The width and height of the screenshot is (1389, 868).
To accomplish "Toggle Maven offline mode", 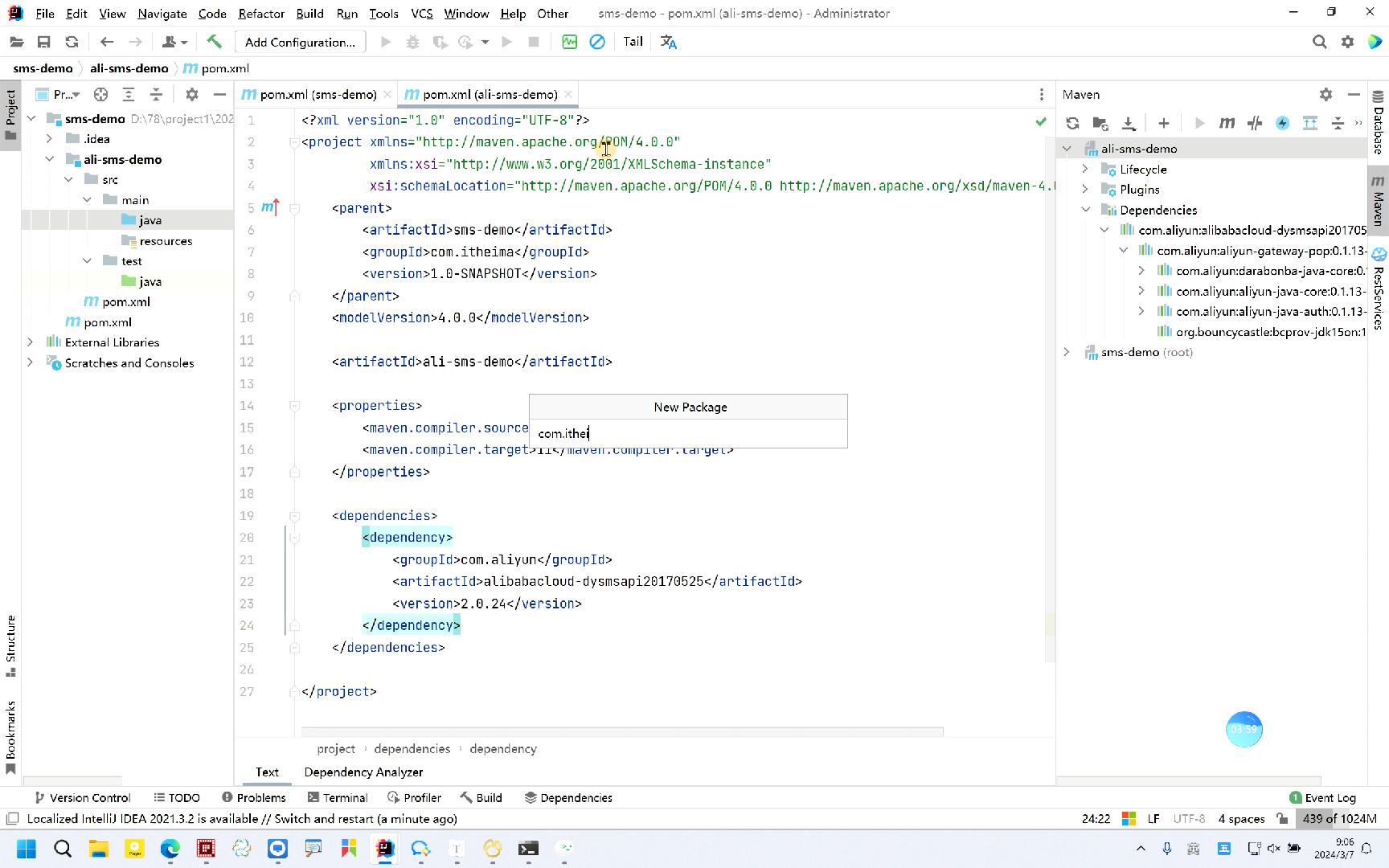I will (1255, 123).
